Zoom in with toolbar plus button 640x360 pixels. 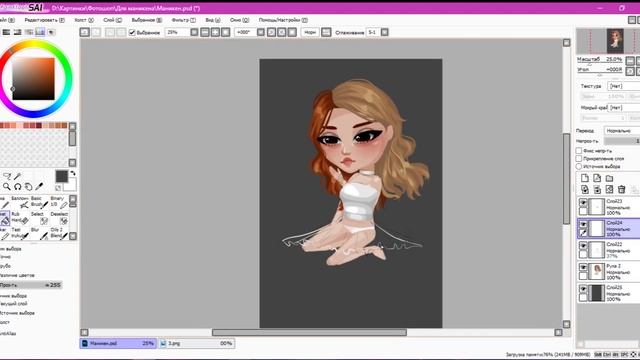coord(215,32)
